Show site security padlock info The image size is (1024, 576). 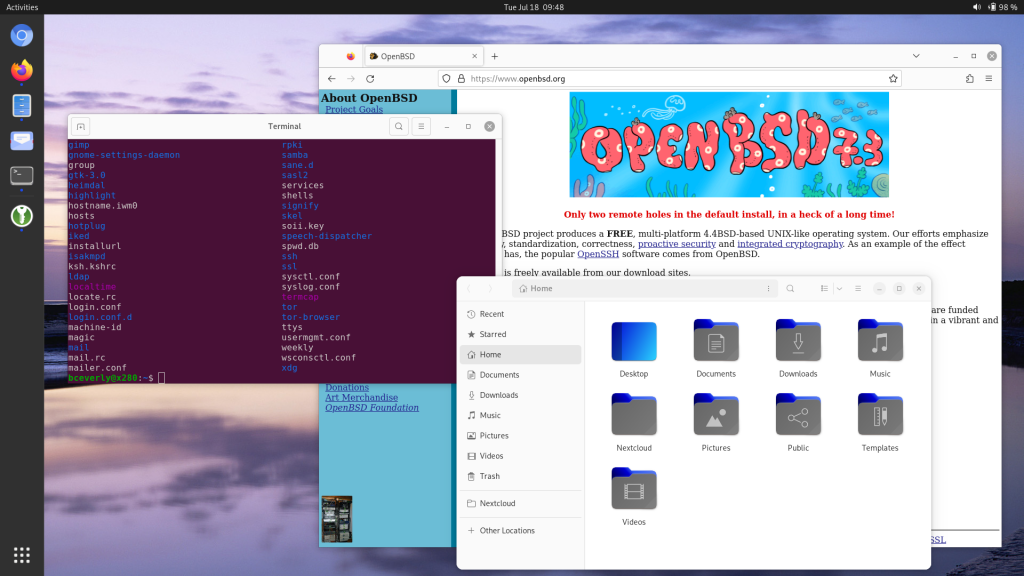[x=461, y=78]
